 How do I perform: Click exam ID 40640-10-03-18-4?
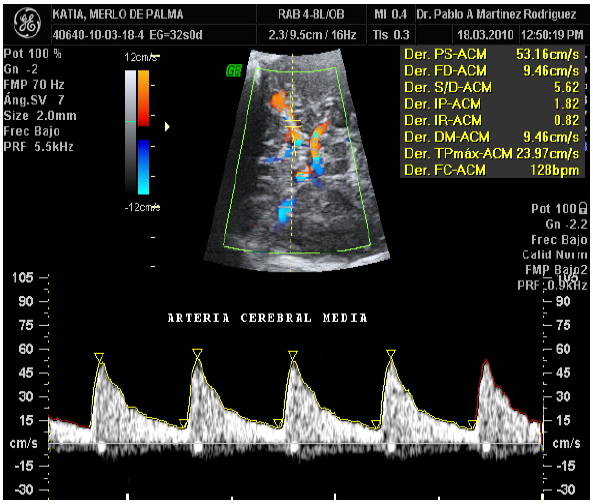(98, 35)
